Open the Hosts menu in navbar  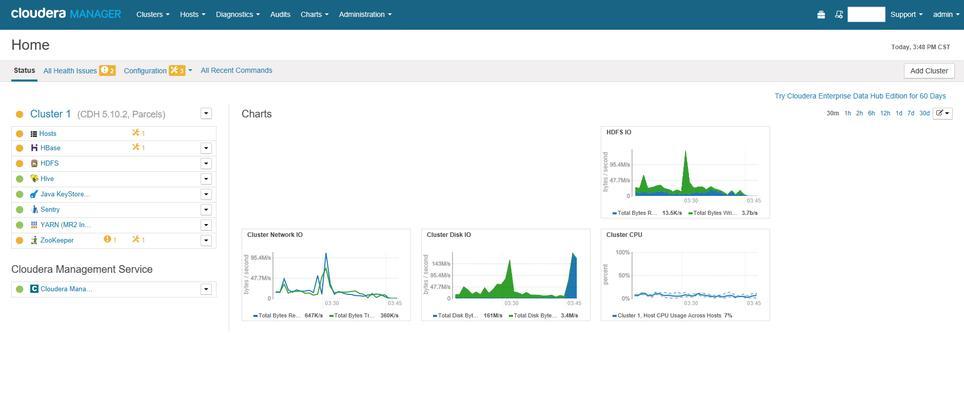pos(192,14)
